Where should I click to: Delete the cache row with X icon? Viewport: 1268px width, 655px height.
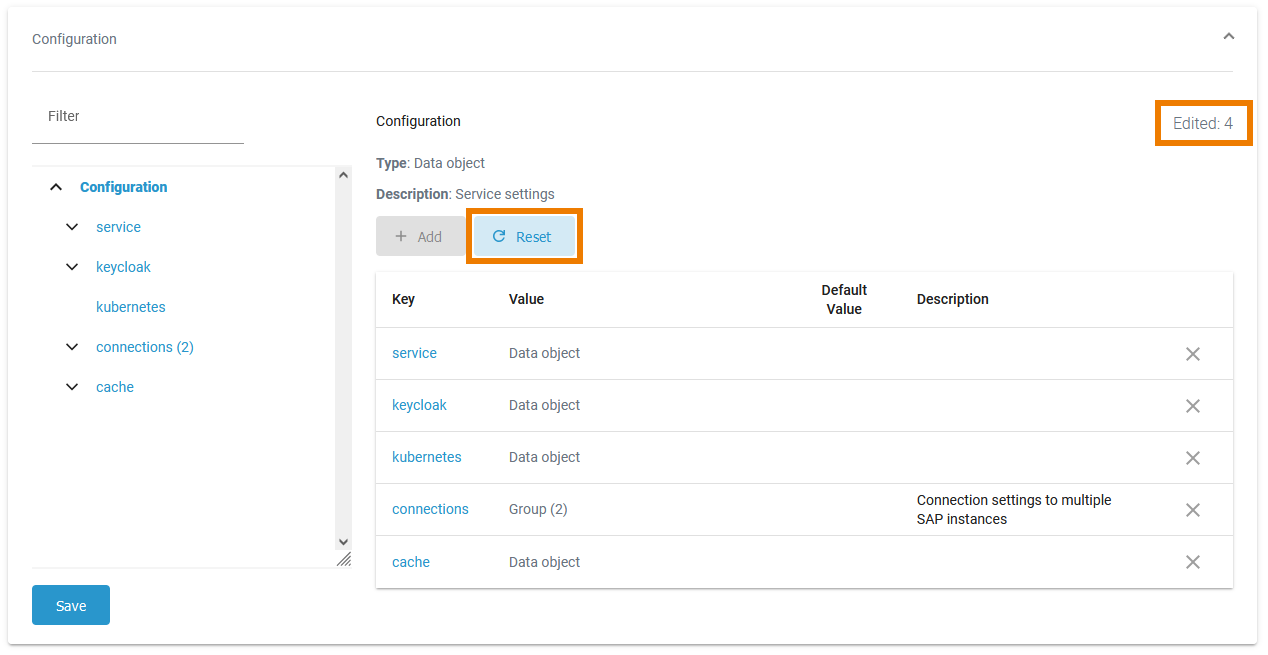point(1192,562)
